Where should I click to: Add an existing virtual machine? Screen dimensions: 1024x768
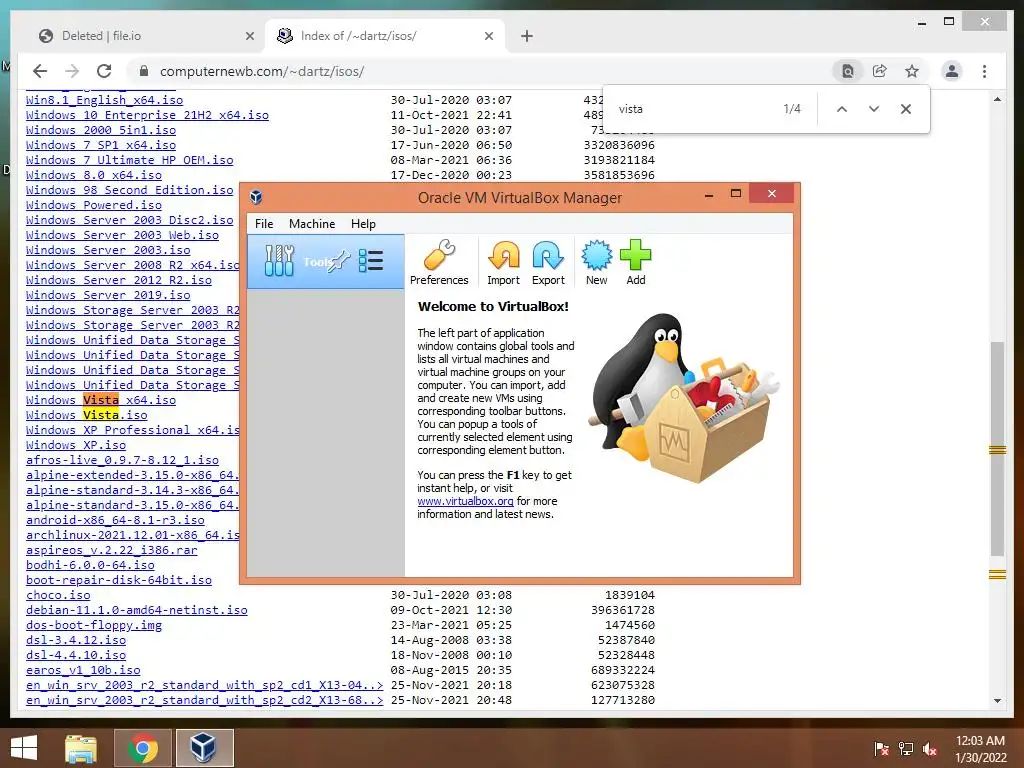click(635, 263)
